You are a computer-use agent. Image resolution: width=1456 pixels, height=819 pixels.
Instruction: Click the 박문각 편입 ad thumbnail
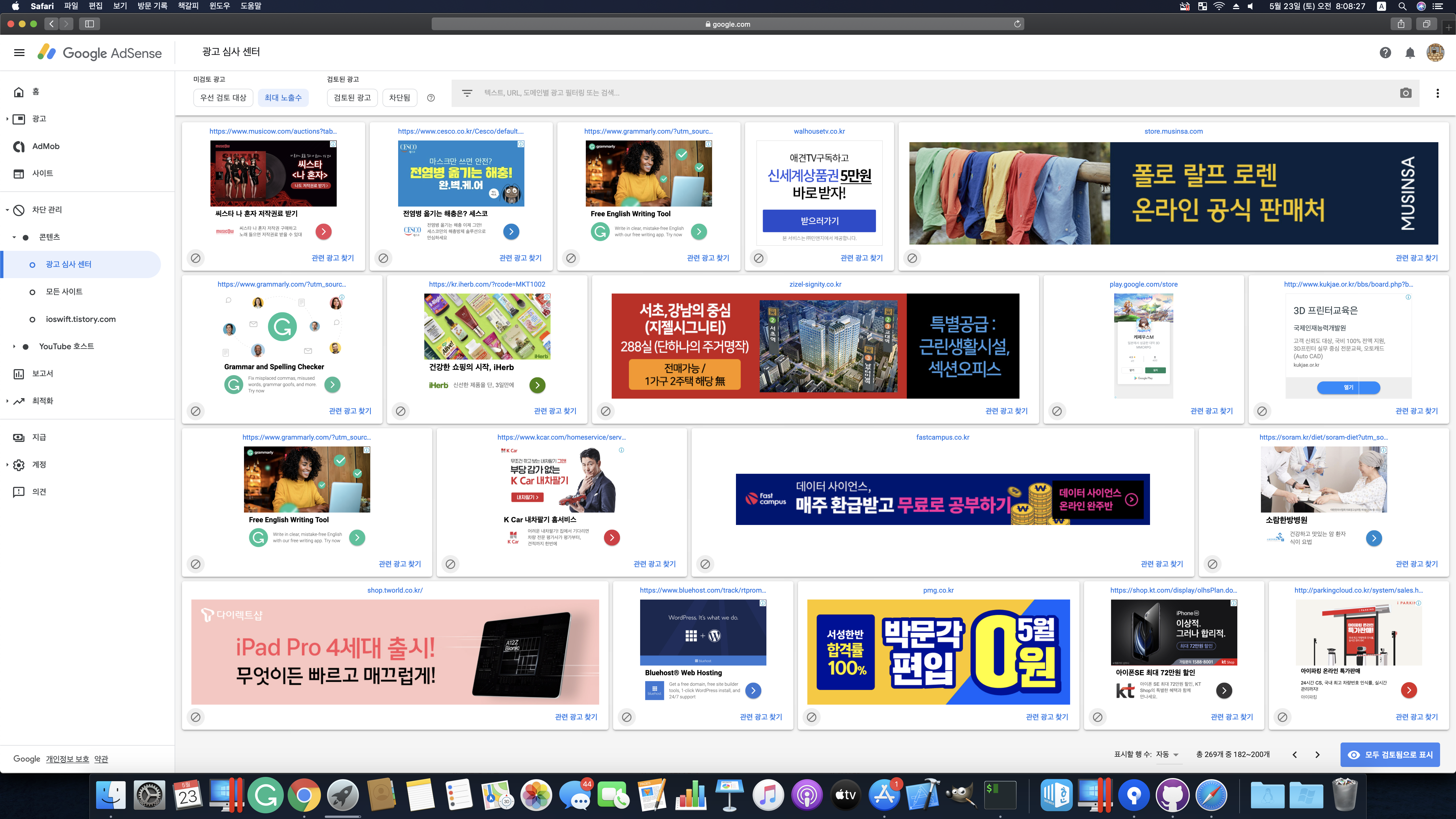tap(938, 652)
